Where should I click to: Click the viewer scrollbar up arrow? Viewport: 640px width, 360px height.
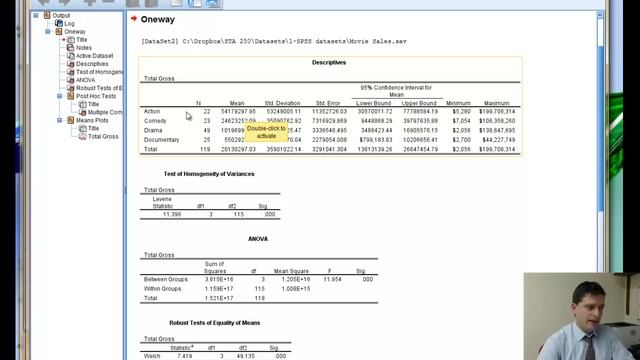(x=600, y=15)
